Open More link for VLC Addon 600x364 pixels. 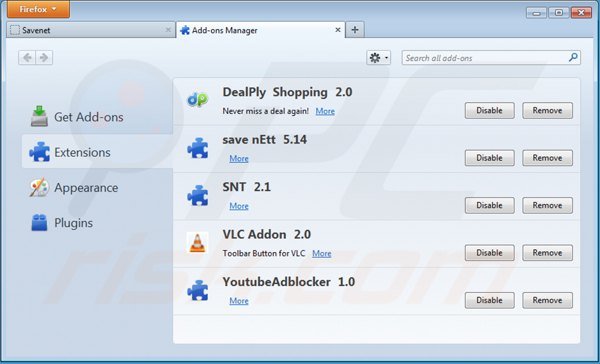coord(322,253)
